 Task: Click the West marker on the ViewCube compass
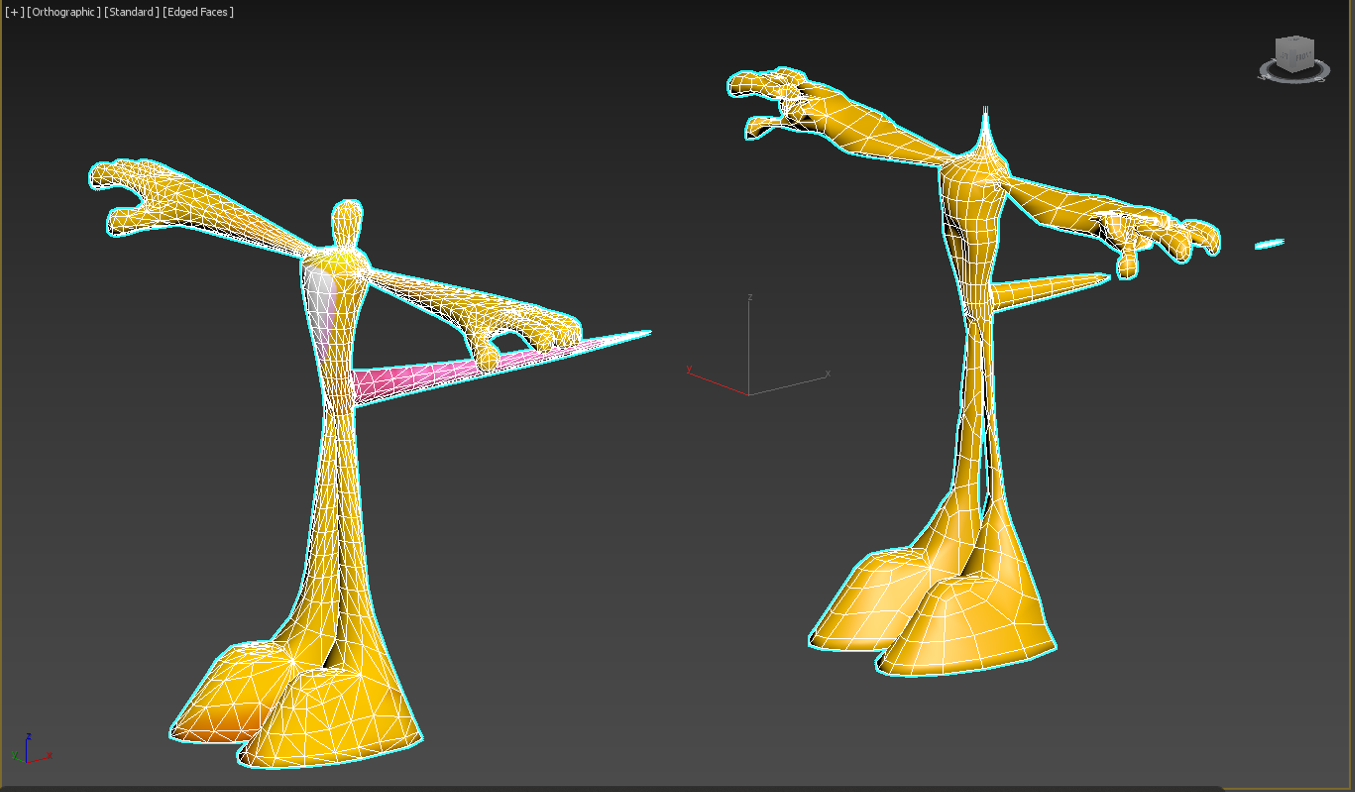click(x=1262, y=77)
